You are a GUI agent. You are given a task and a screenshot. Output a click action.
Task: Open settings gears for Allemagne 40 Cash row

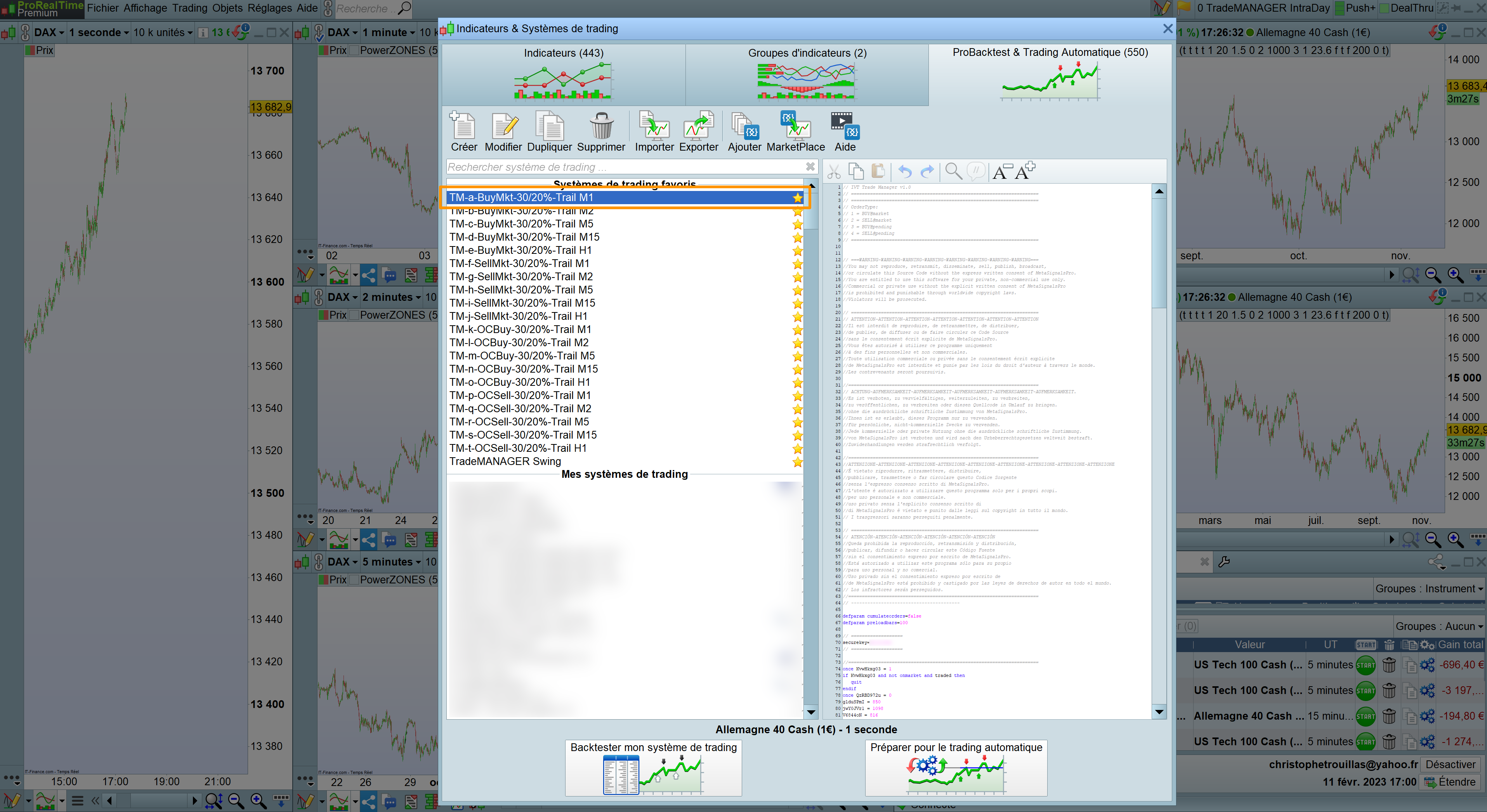1428,716
